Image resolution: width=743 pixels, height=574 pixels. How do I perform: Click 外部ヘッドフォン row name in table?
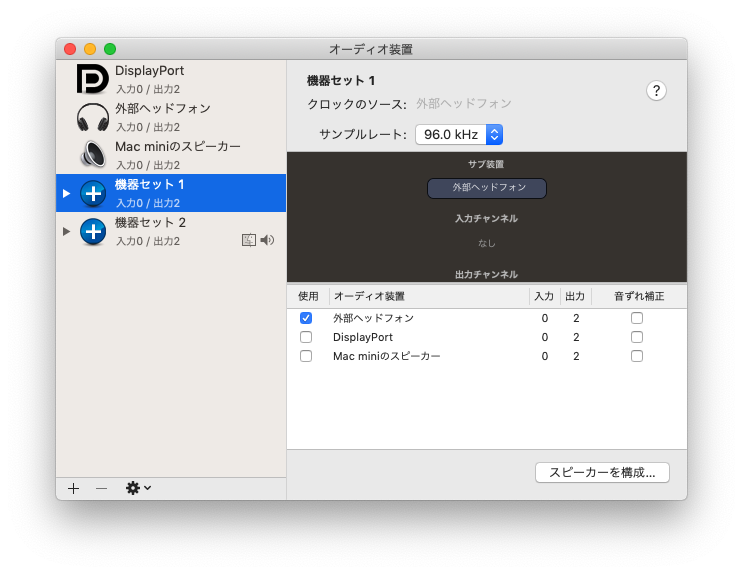373,318
